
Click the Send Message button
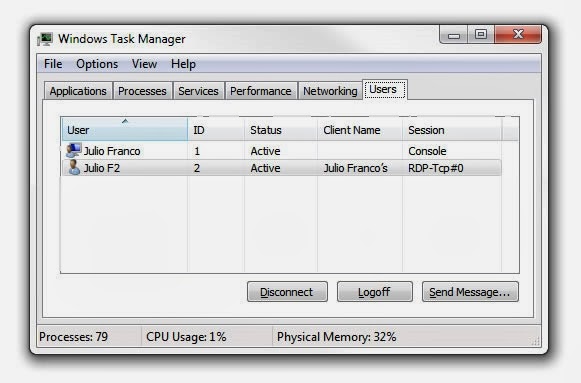(x=470, y=292)
